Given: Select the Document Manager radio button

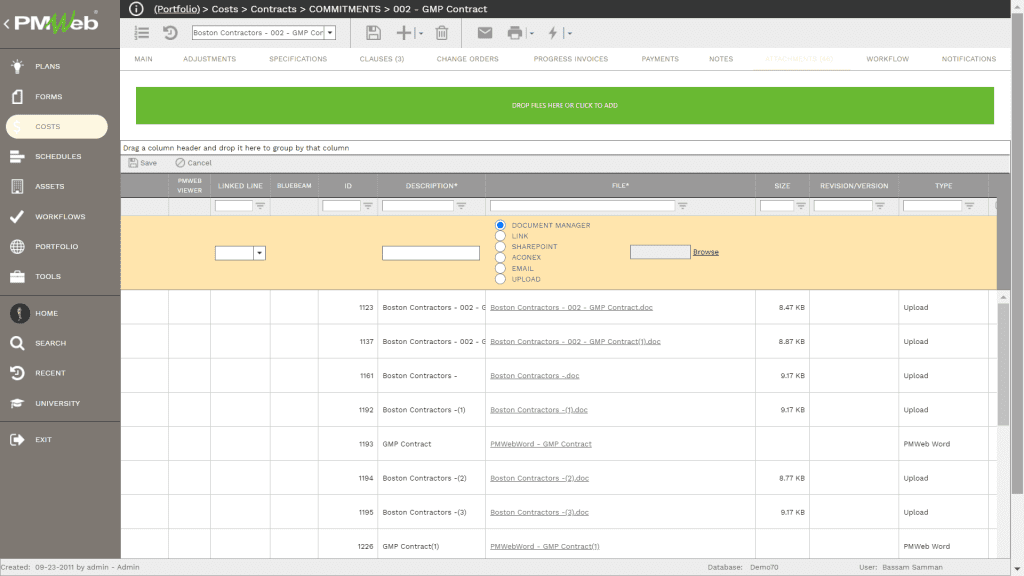Looking at the screenshot, I should [500, 225].
